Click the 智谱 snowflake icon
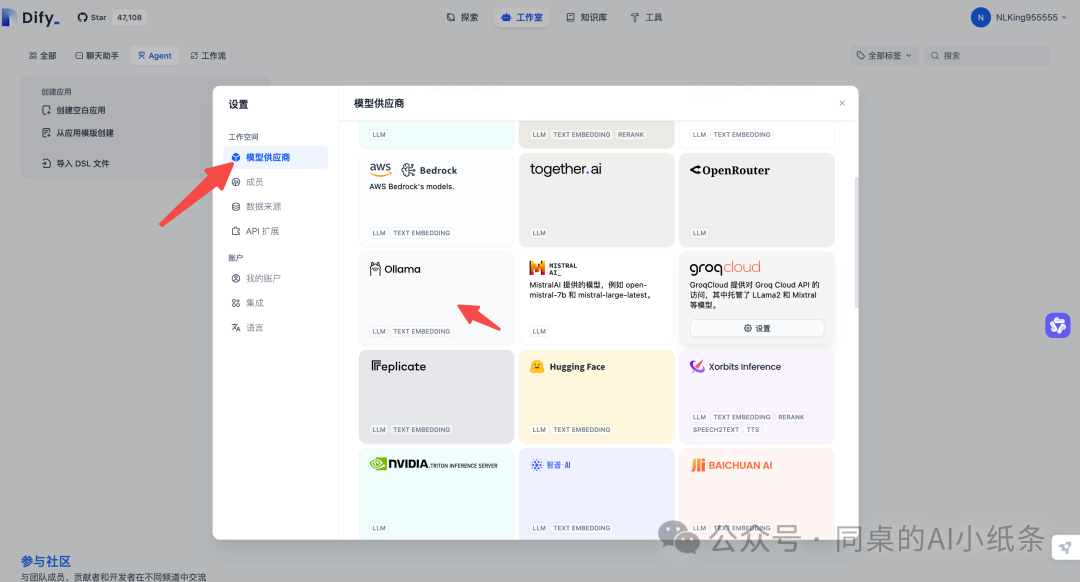 (537, 465)
